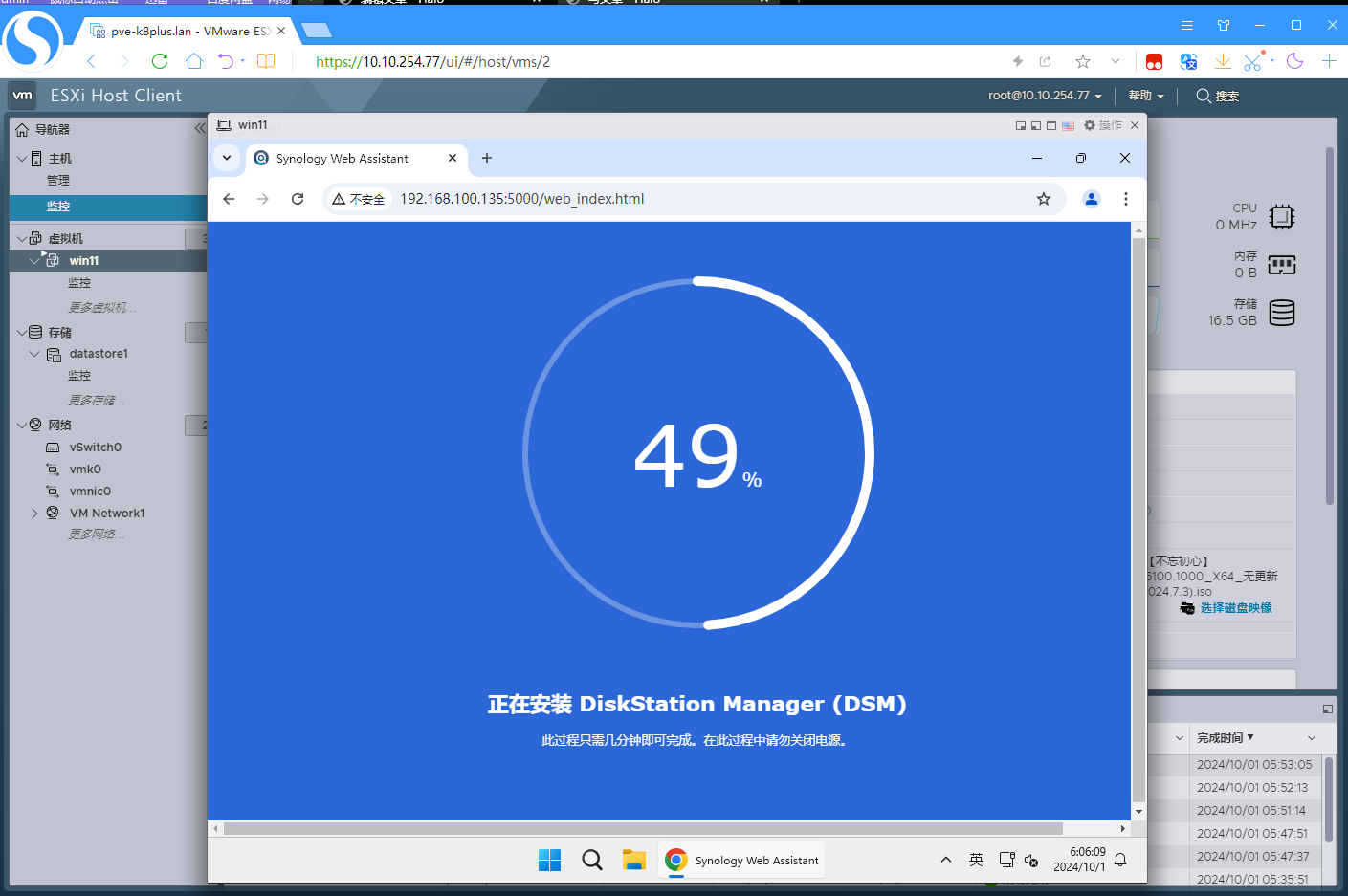Click the network display icon in VM tray

tap(1006, 860)
